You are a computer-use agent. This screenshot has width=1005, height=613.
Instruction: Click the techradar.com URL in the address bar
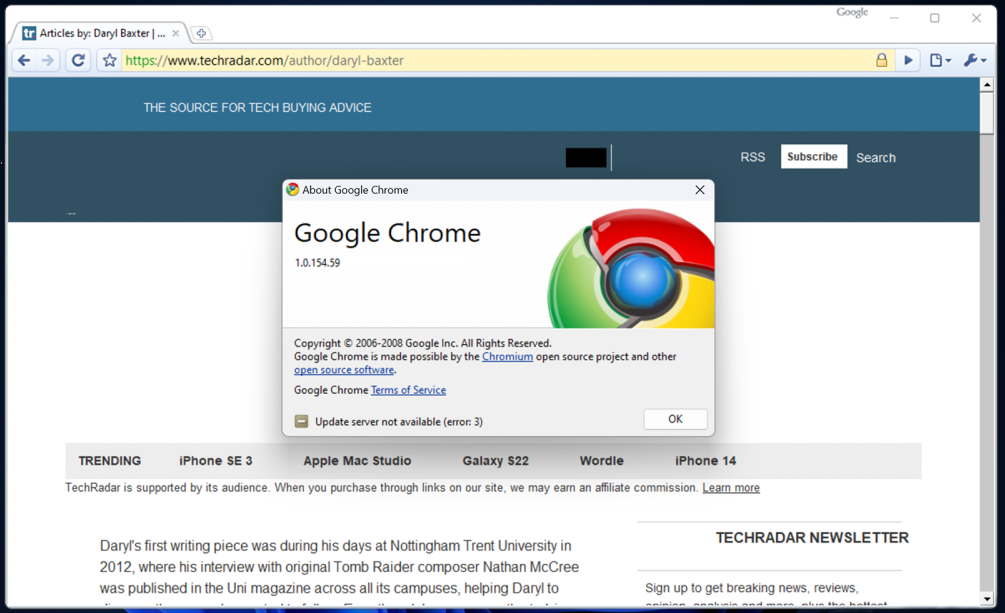[x=264, y=60]
